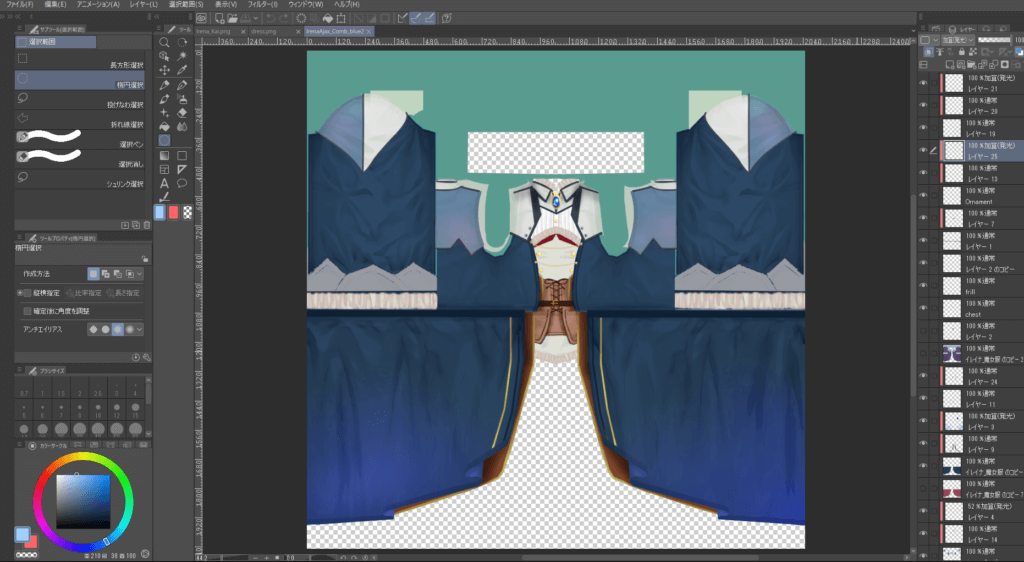This screenshot has width=1024, height=562.
Task: Select the transparent color swatch
Action: (187, 212)
